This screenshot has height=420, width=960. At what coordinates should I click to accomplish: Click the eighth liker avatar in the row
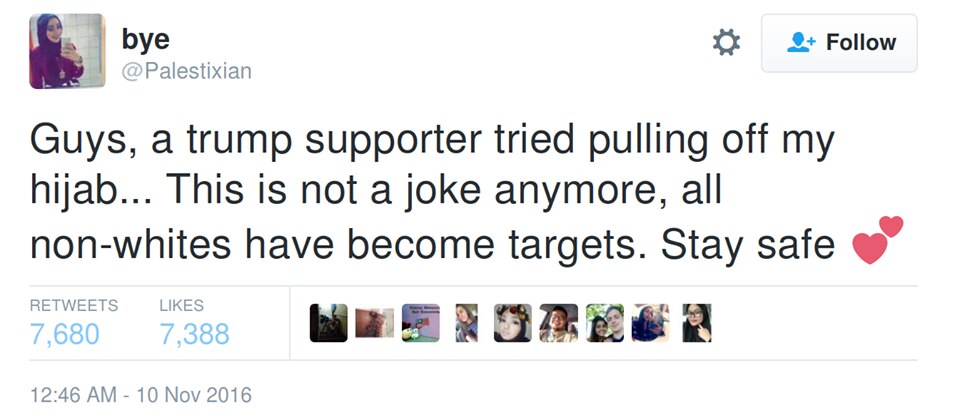click(650, 322)
